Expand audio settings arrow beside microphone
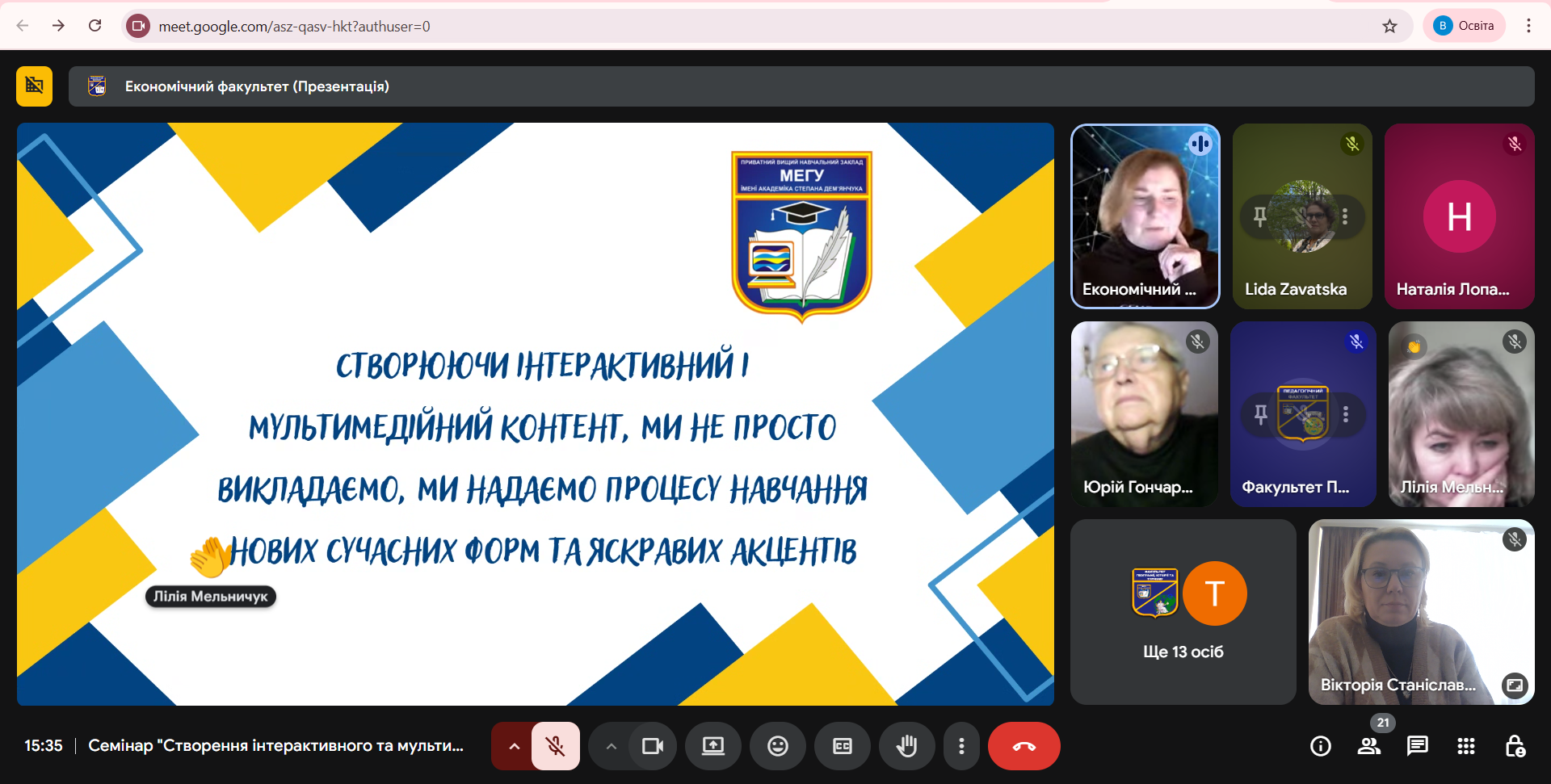This screenshot has height=784, width=1551. tap(514, 746)
